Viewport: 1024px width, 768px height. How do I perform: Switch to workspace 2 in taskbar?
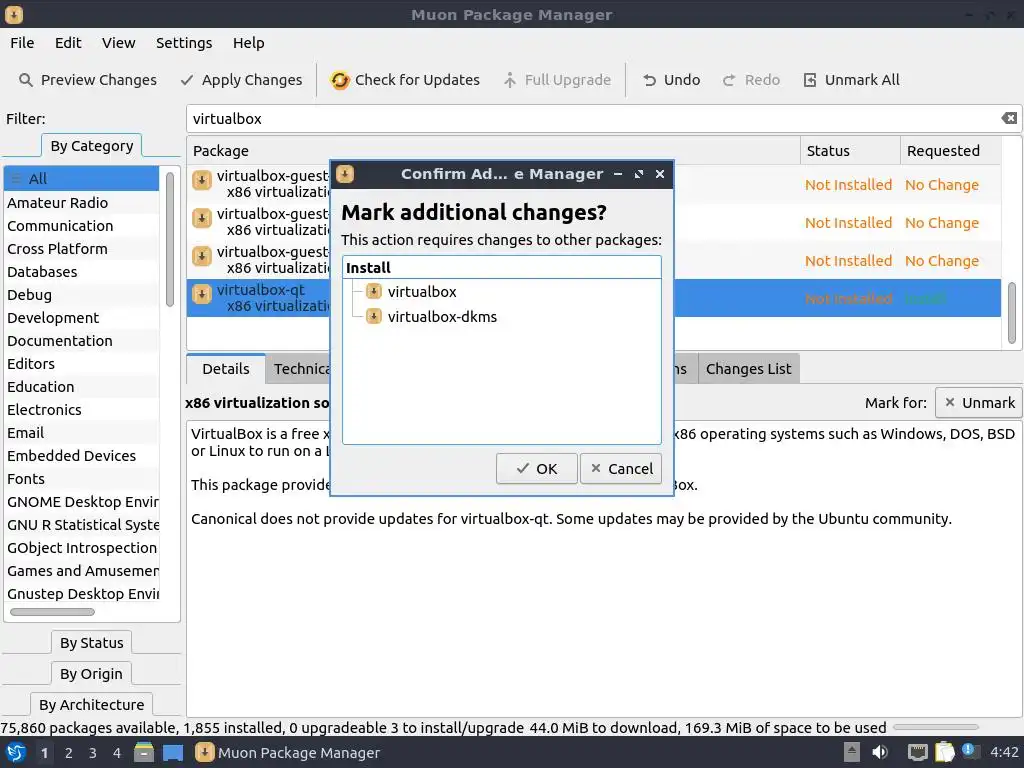[x=69, y=753]
